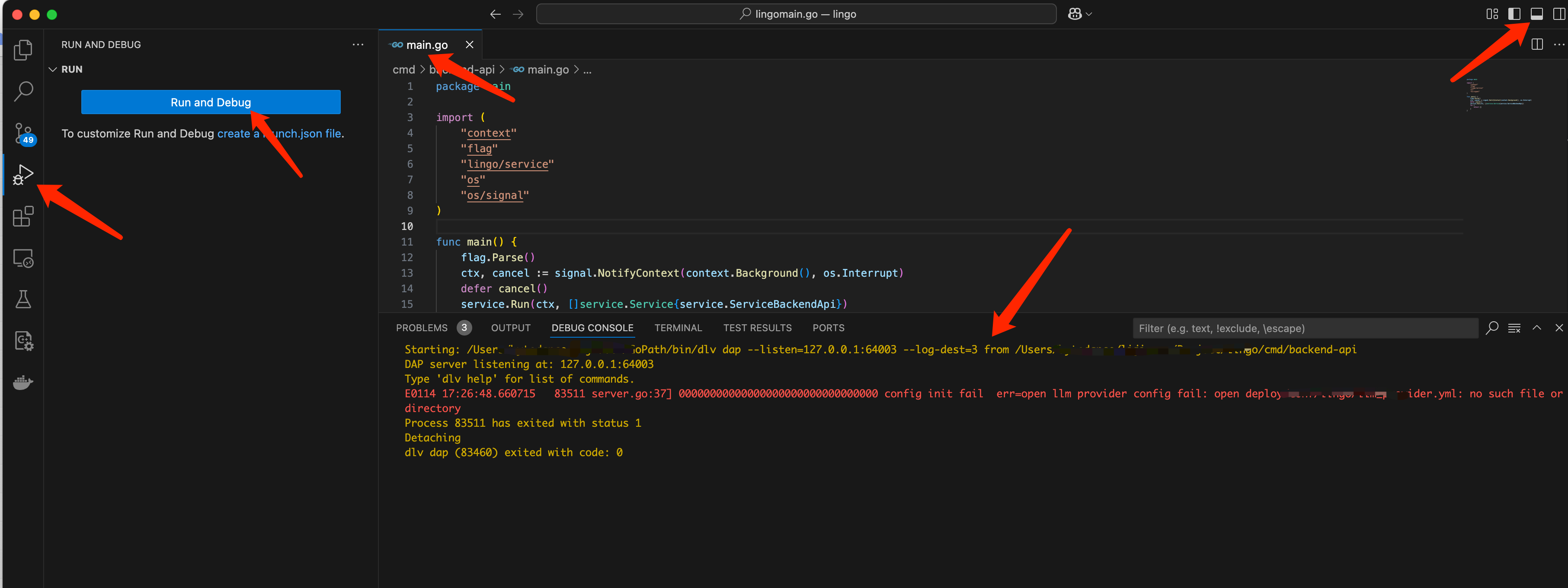
Task: Select cmd in the breadcrumb path
Action: (x=403, y=69)
